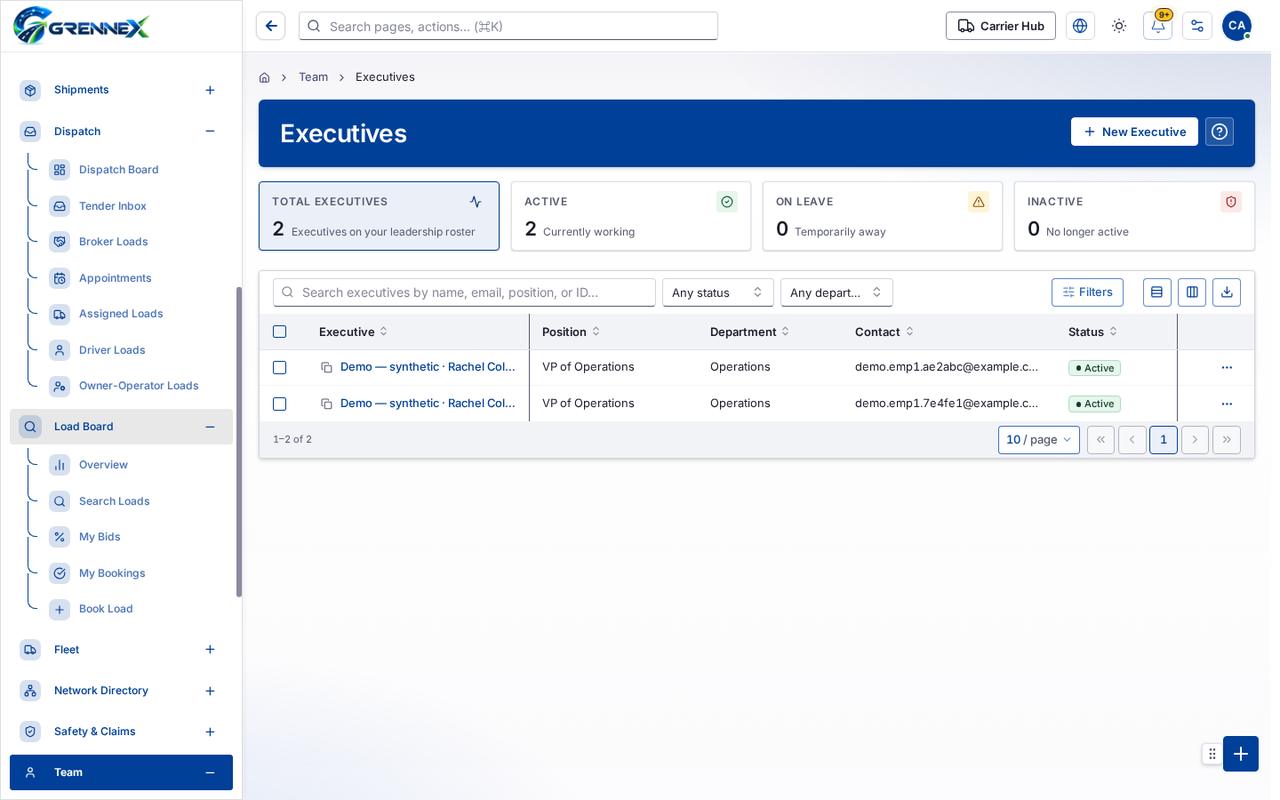Screen dimensions: 1280x800
Task: Click the Filters button
Action: [1087, 292]
